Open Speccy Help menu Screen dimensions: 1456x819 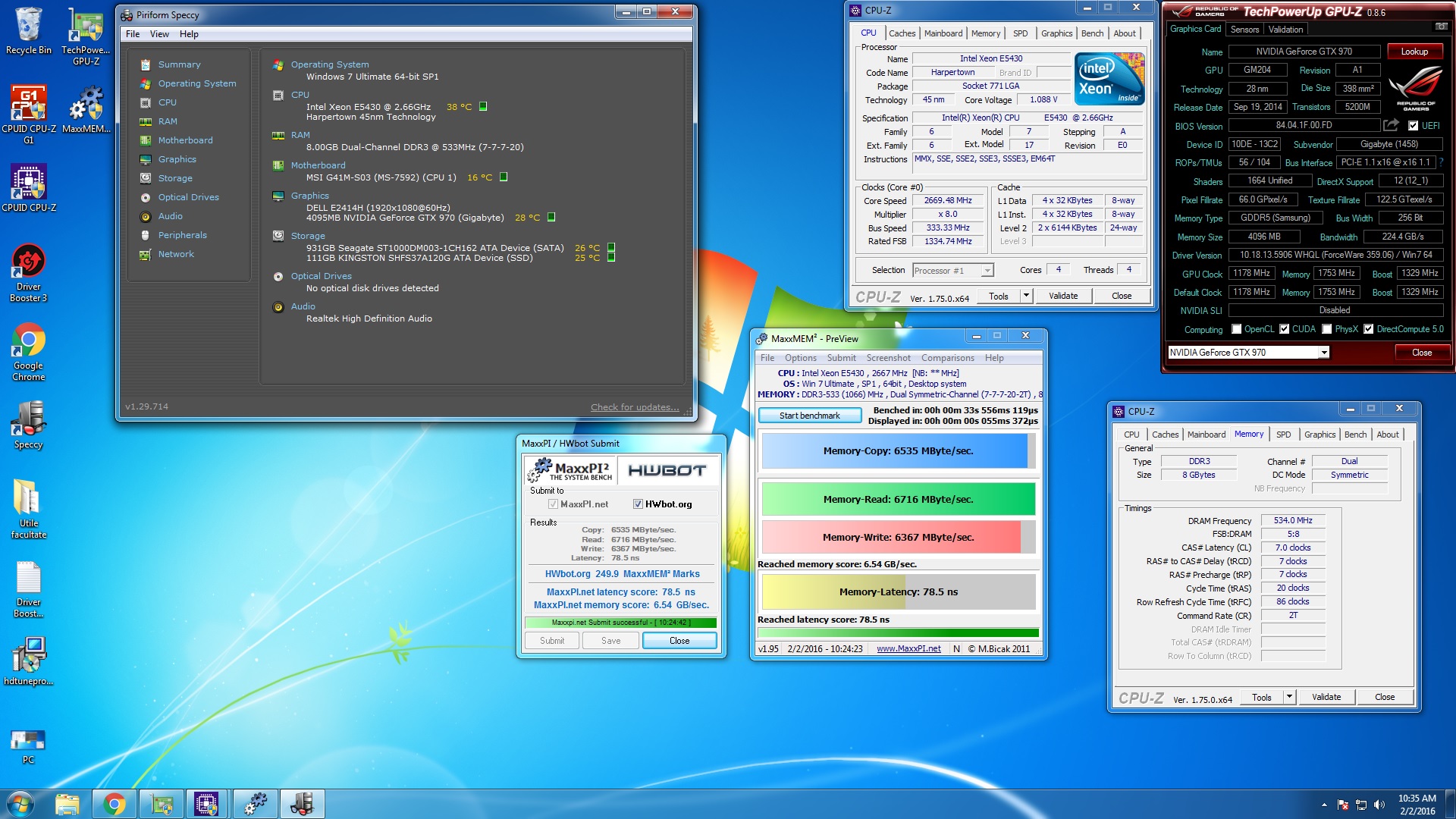(189, 34)
